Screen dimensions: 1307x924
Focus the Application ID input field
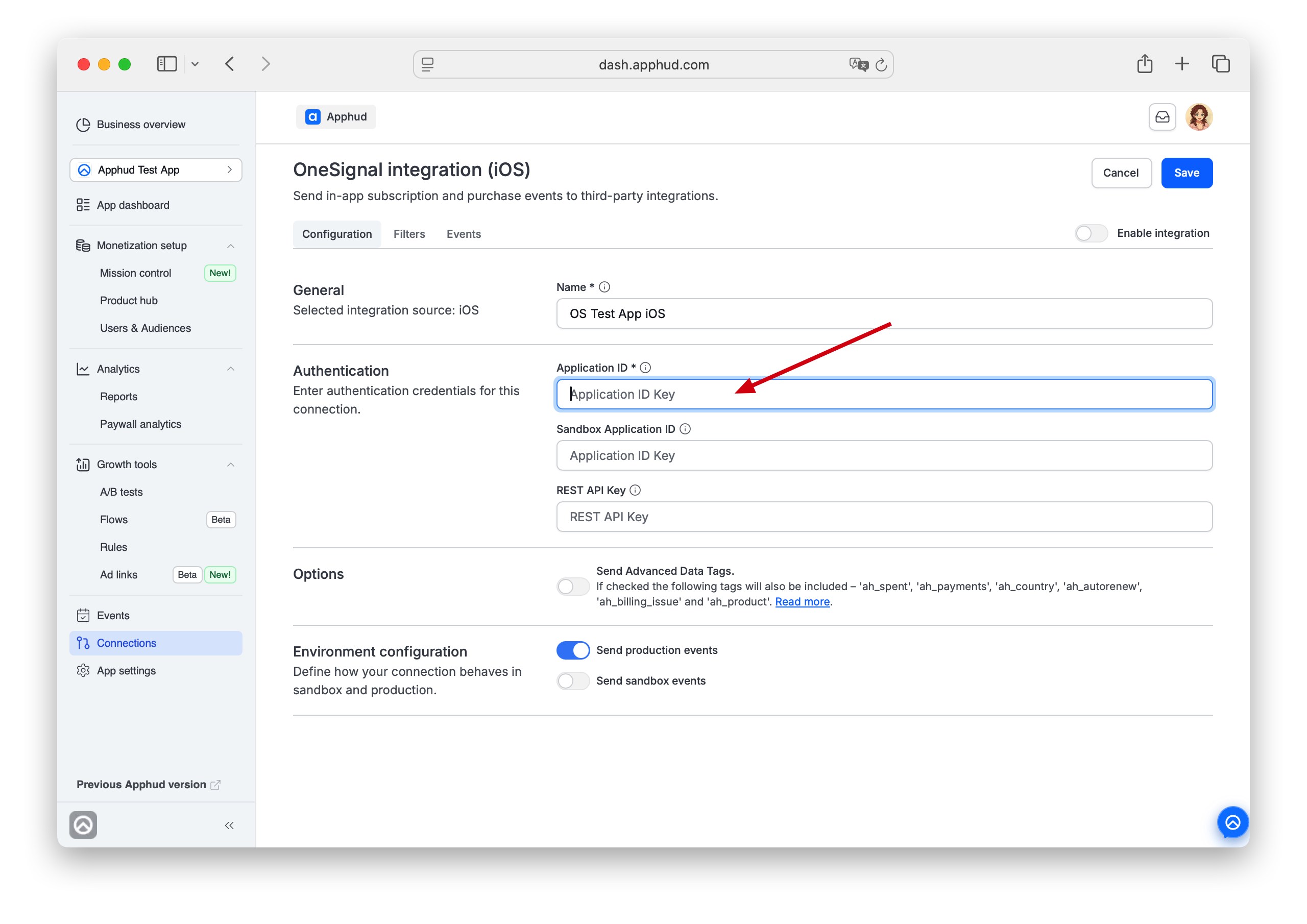[884, 394]
